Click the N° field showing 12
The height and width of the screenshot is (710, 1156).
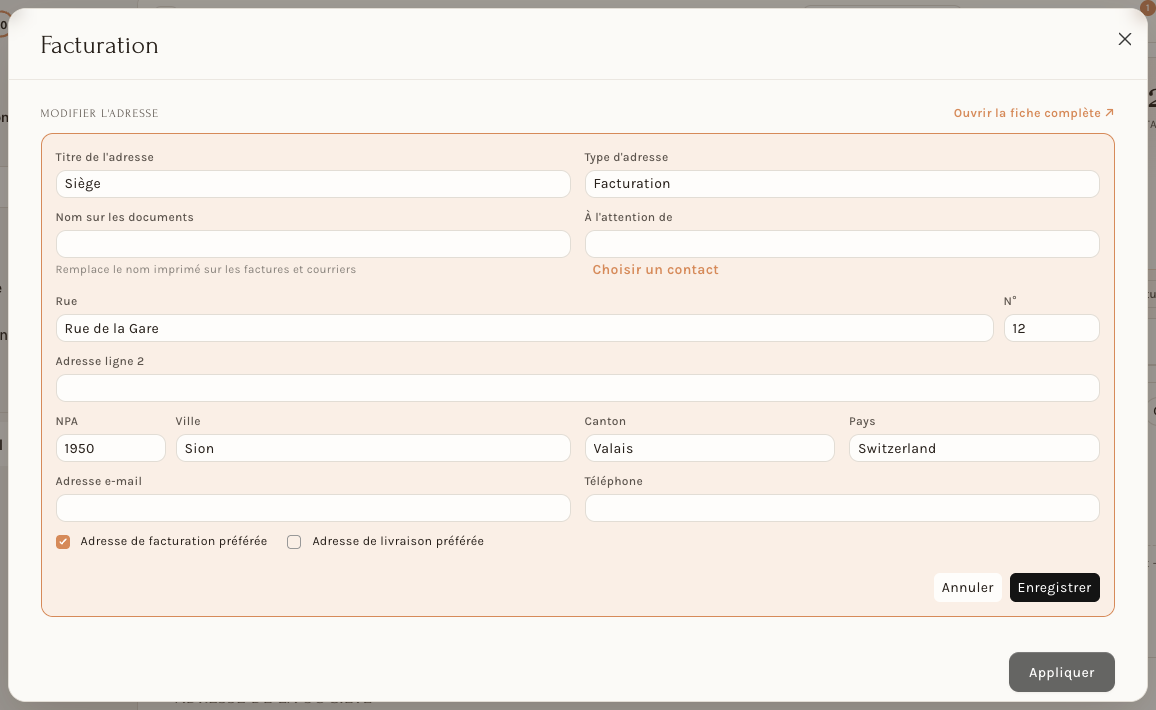click(x=1052, y=328)
